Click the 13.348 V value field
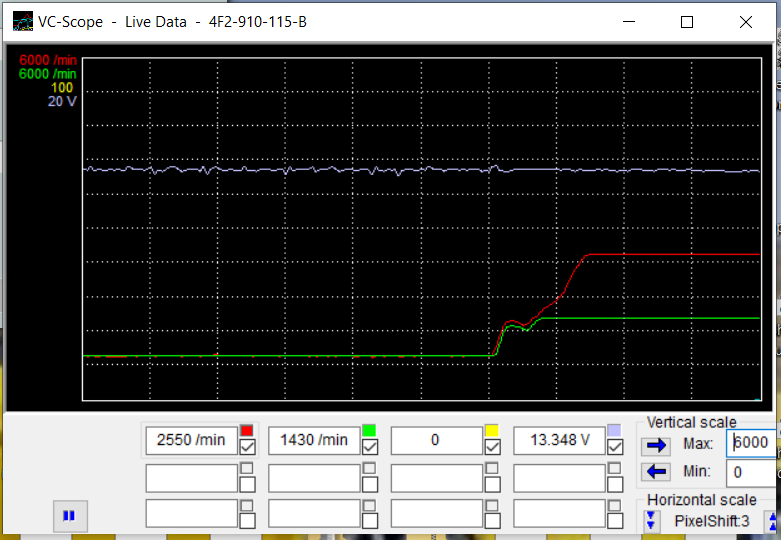This screenshot has height=540, width=781. tap(558, 440)
